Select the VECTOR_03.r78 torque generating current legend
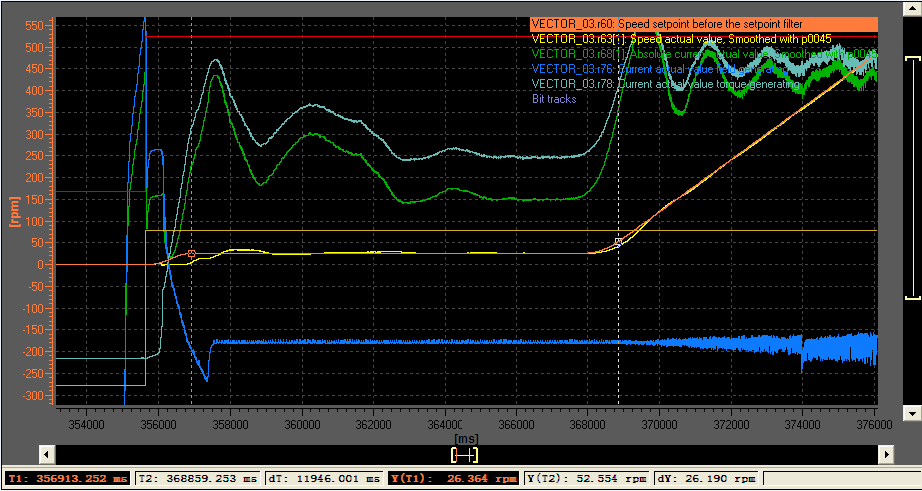This screenshot has height=491, width=922. click(666, 84)
